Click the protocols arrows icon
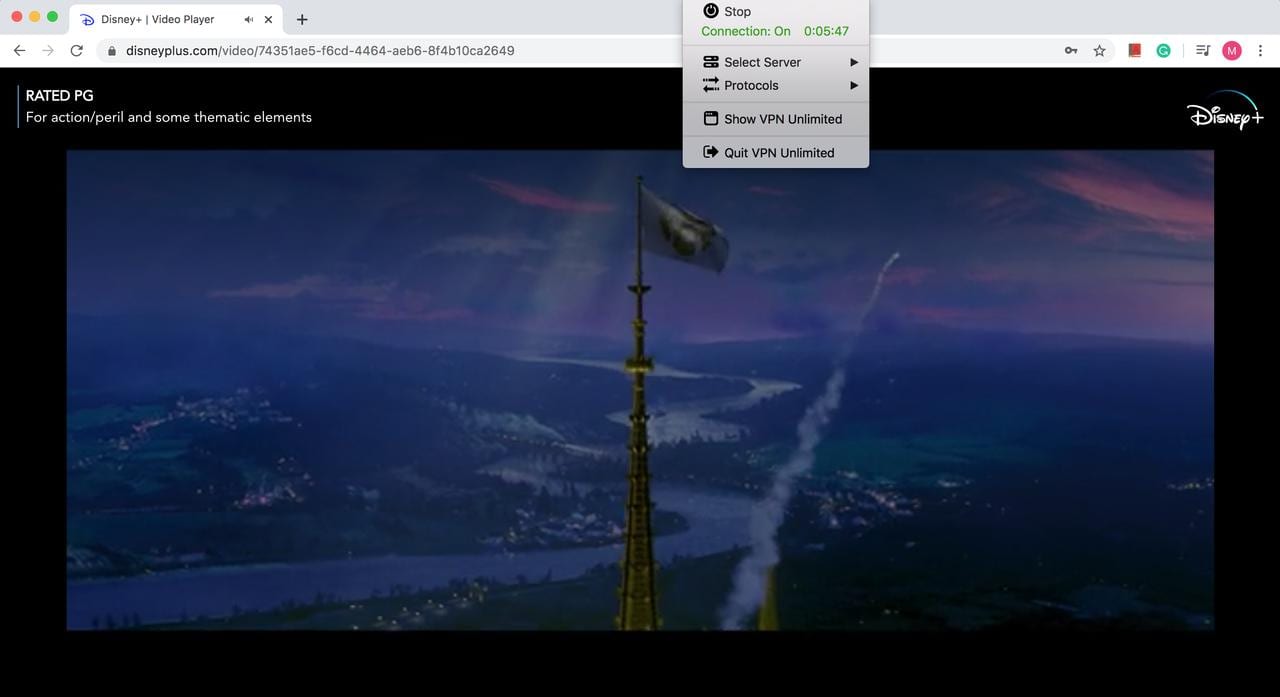 point(711,85)
